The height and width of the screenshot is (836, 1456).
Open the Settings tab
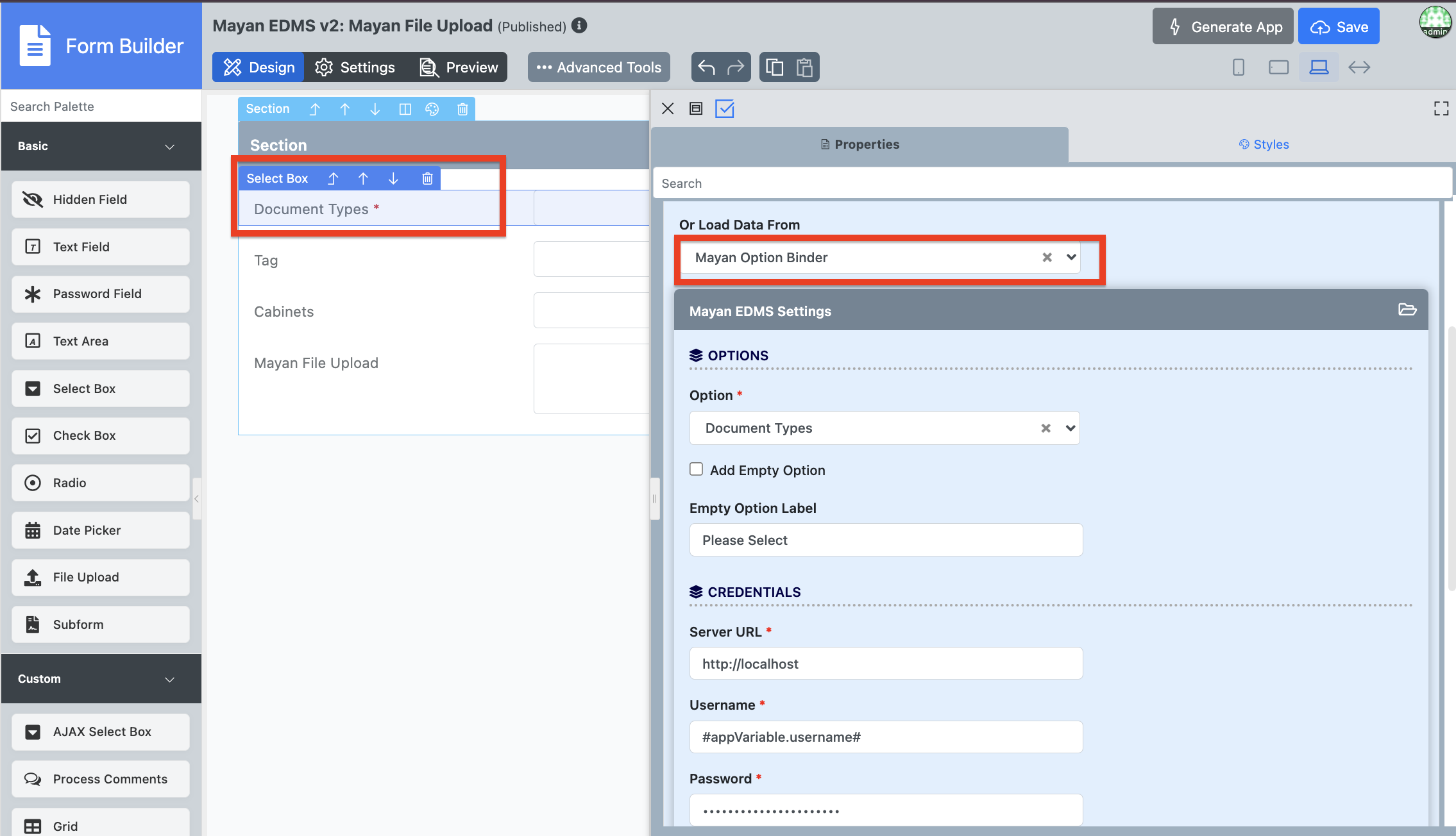pyautogui.click(x=355, y=67)
